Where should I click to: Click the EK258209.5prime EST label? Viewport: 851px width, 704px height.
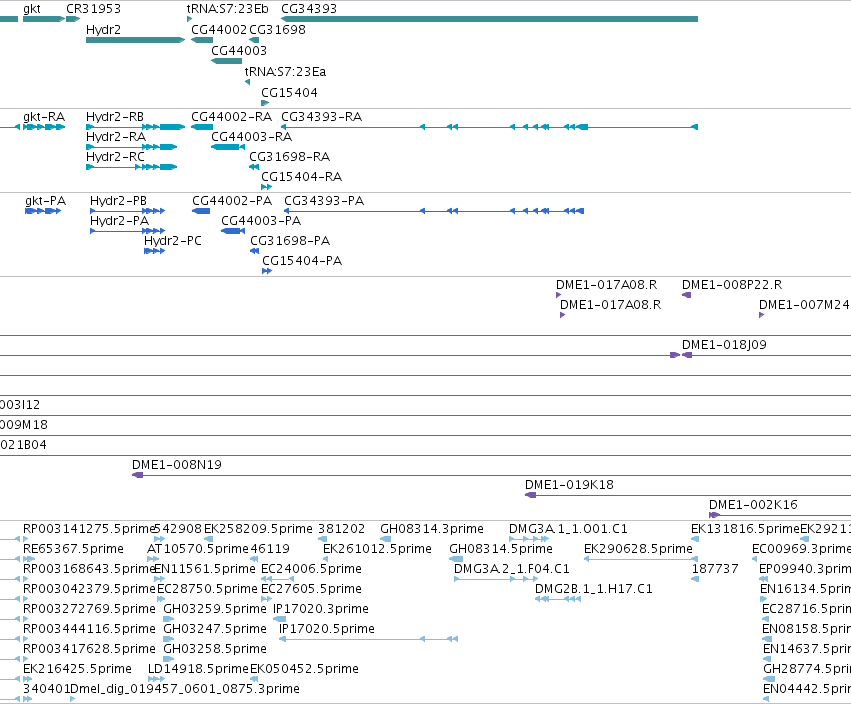(258, 529)
